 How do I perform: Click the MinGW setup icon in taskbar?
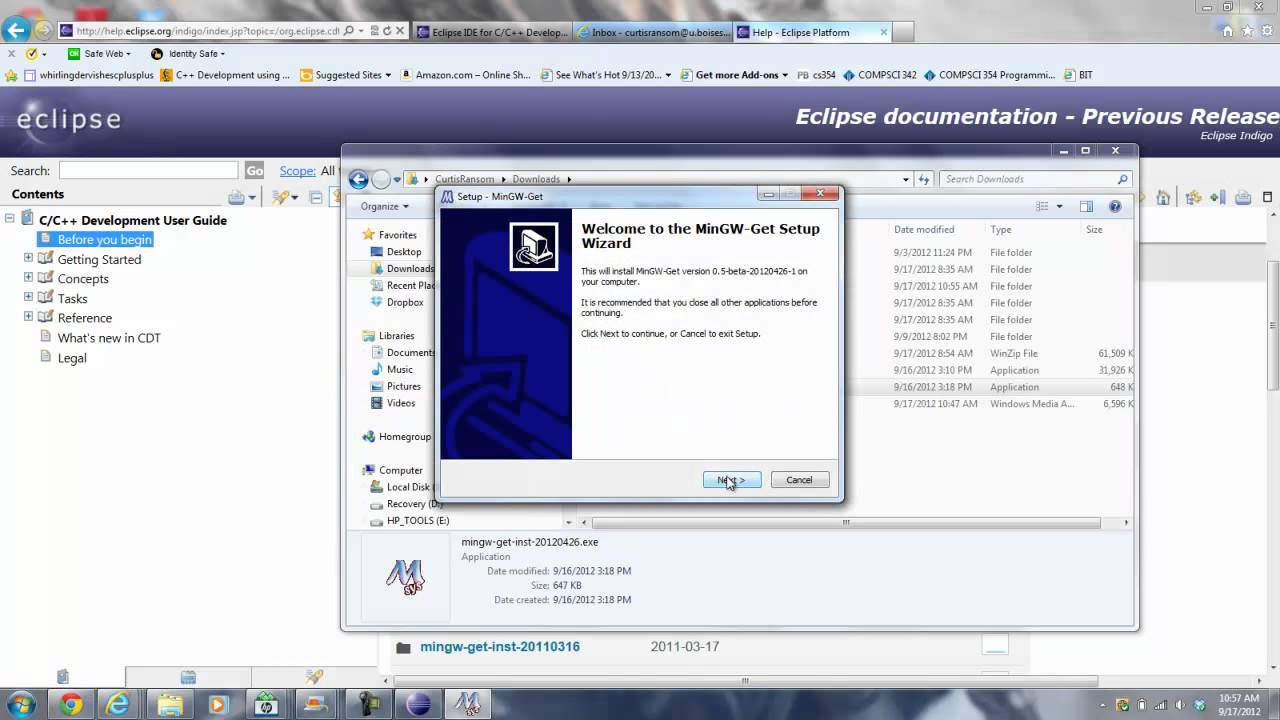coord(467,704)
